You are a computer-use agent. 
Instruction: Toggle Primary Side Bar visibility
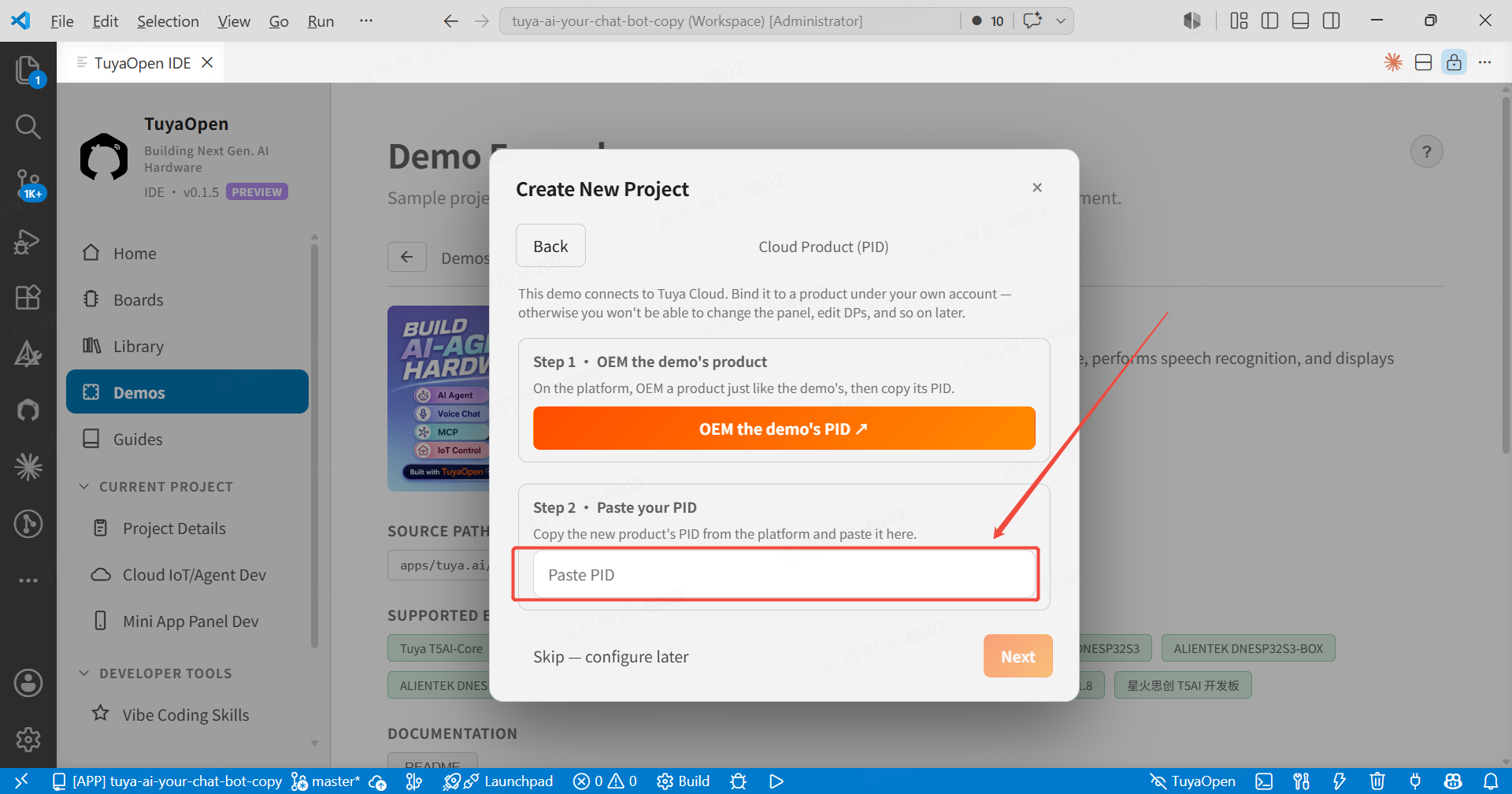pyautogui.click(x=1269, y=20)
